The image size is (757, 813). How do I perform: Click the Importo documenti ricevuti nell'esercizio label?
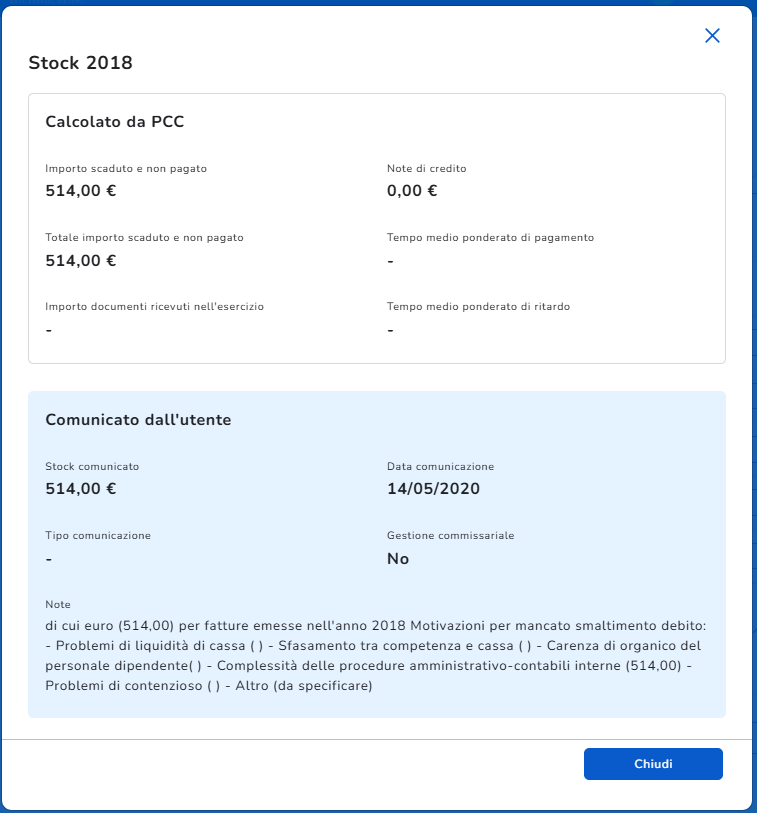154,306
